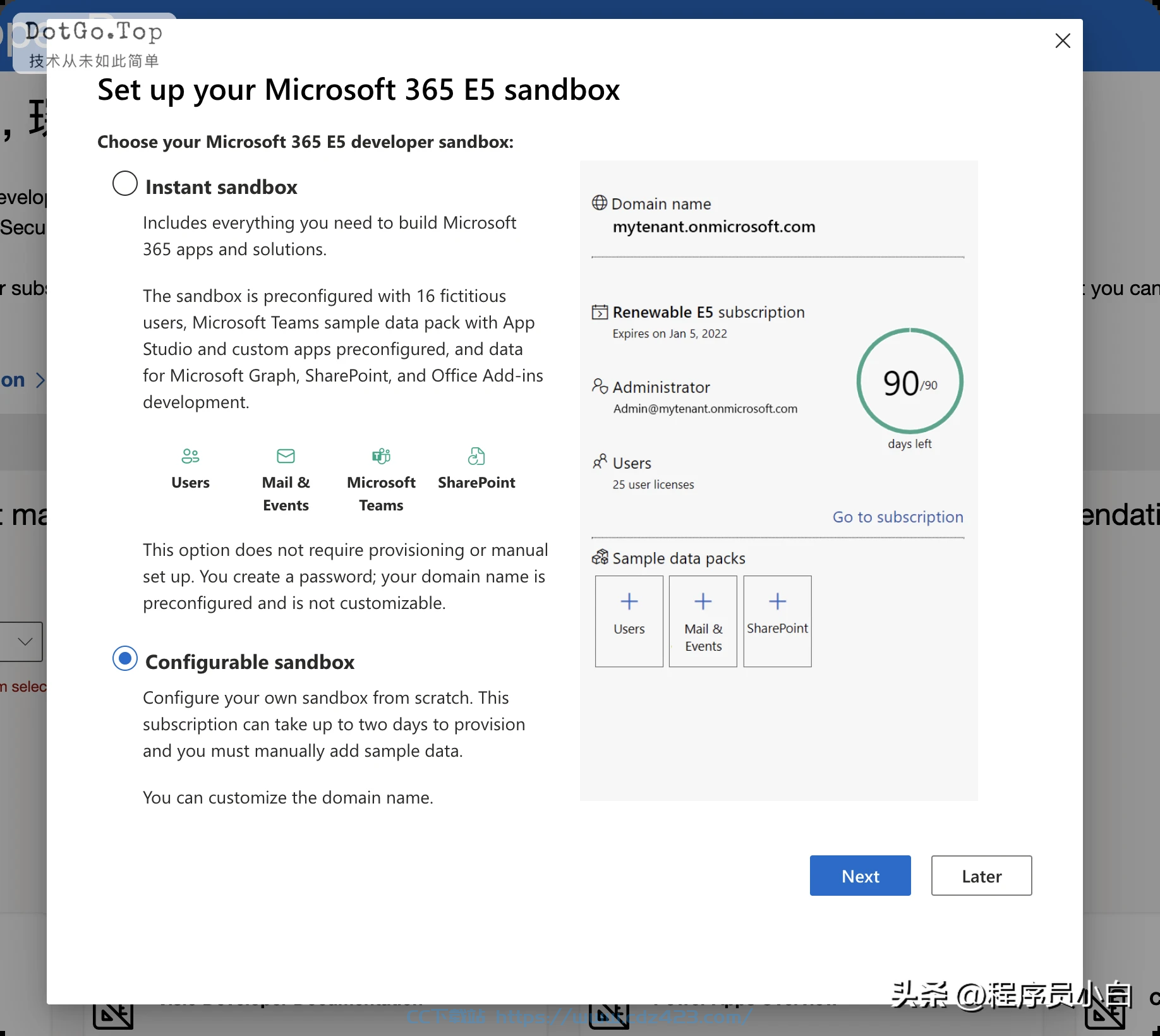Click 'You can customize the domain name.' text
The height and width of the screenshot is (1036, 1160).
click(x=288, y=797)
